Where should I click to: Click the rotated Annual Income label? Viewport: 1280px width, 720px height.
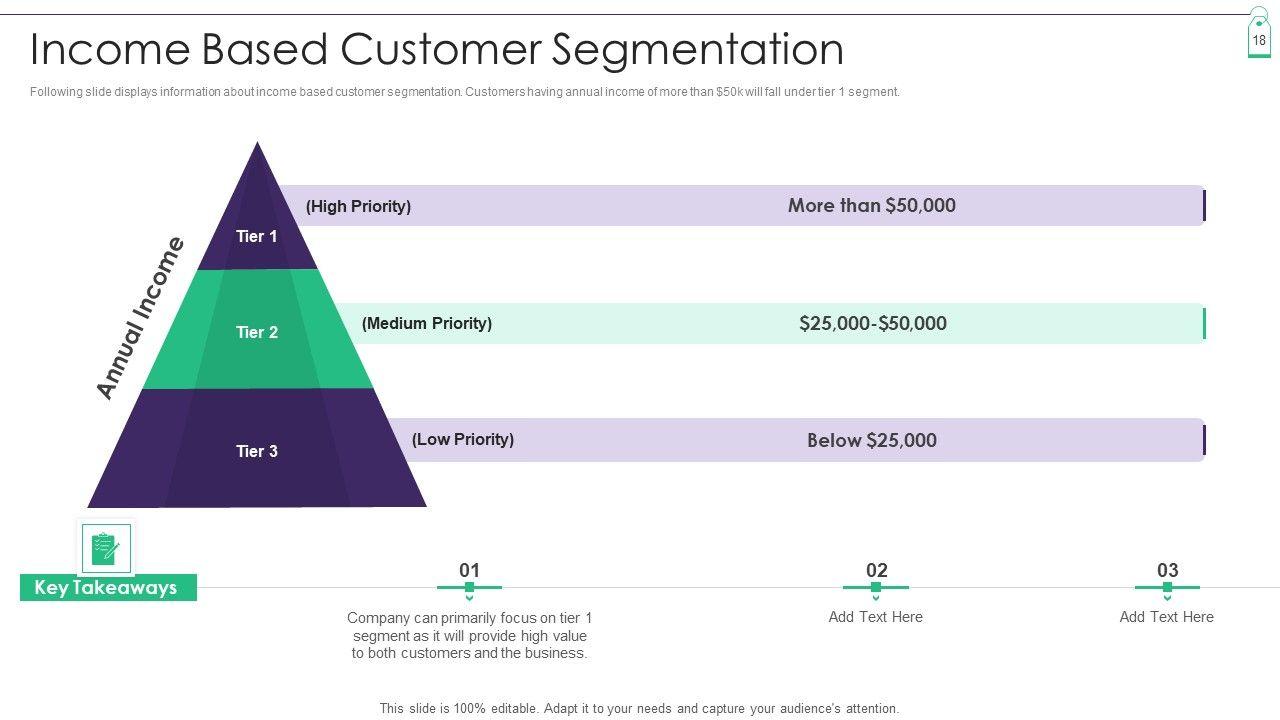(x=141, y=318)
